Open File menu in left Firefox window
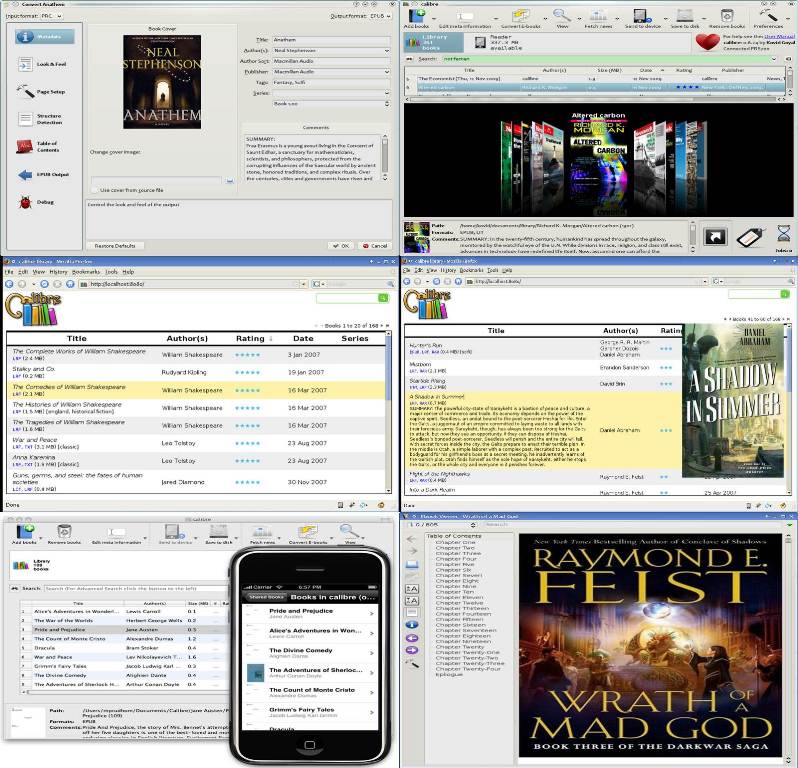 point(9,272)
